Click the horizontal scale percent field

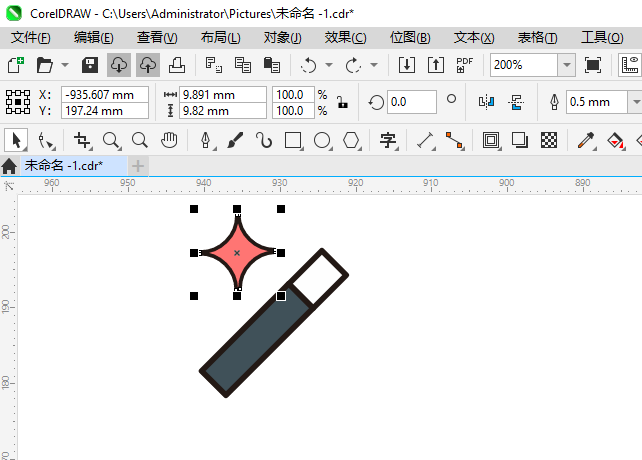[294, 95]
